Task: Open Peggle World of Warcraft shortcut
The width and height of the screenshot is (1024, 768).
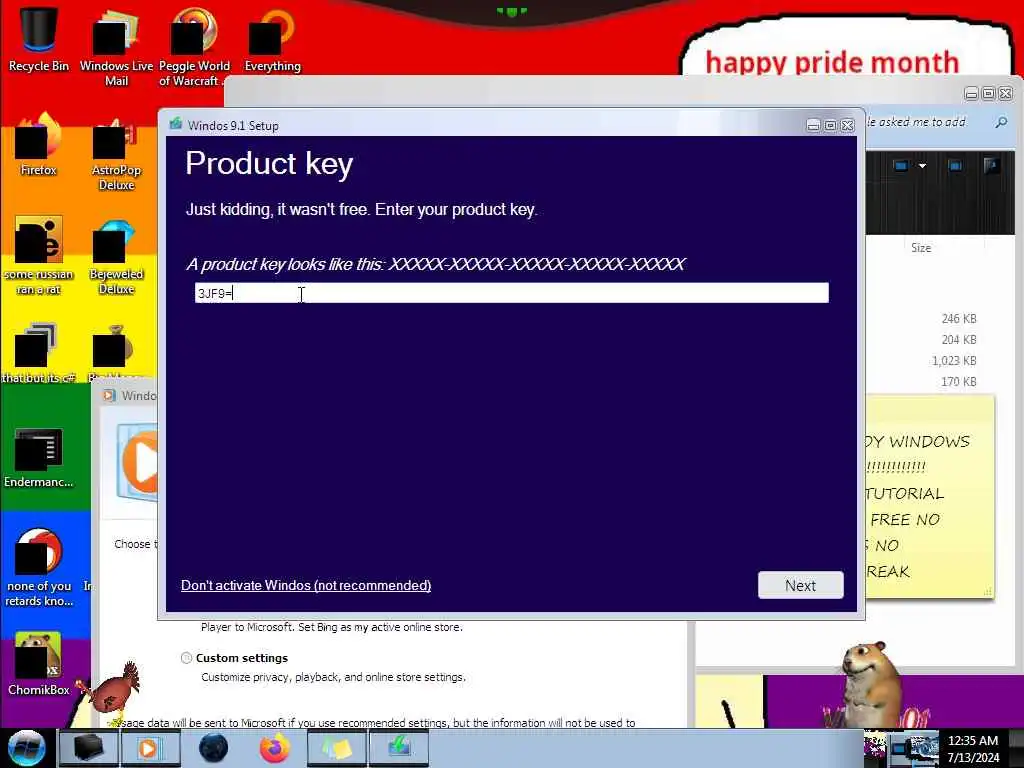Action: click(x=194, y=46)
